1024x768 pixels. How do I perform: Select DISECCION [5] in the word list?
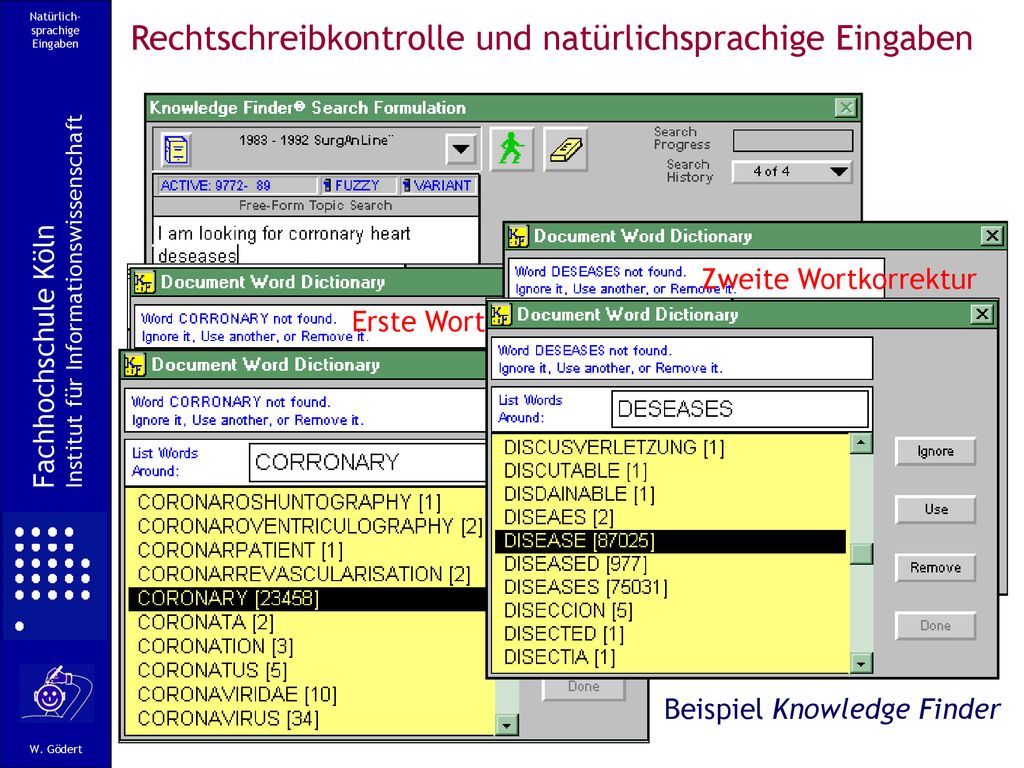pos(671,611)
